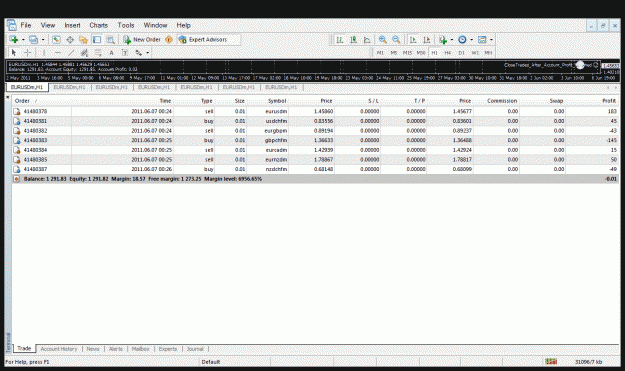The height and width of the screenshot is (371, 625).
Task: Click the New Order button
Action: (x=142, y=39)
